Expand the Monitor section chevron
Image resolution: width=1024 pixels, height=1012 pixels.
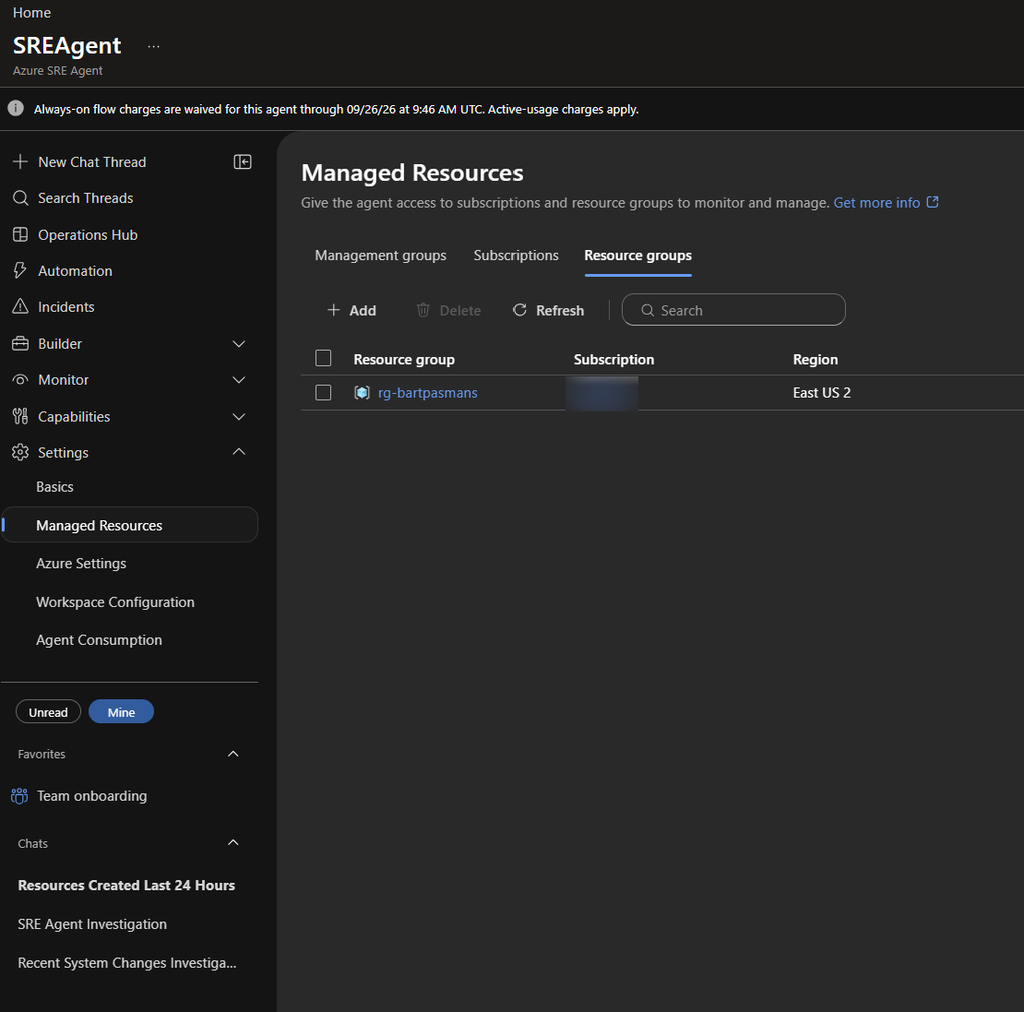(239, 379)
